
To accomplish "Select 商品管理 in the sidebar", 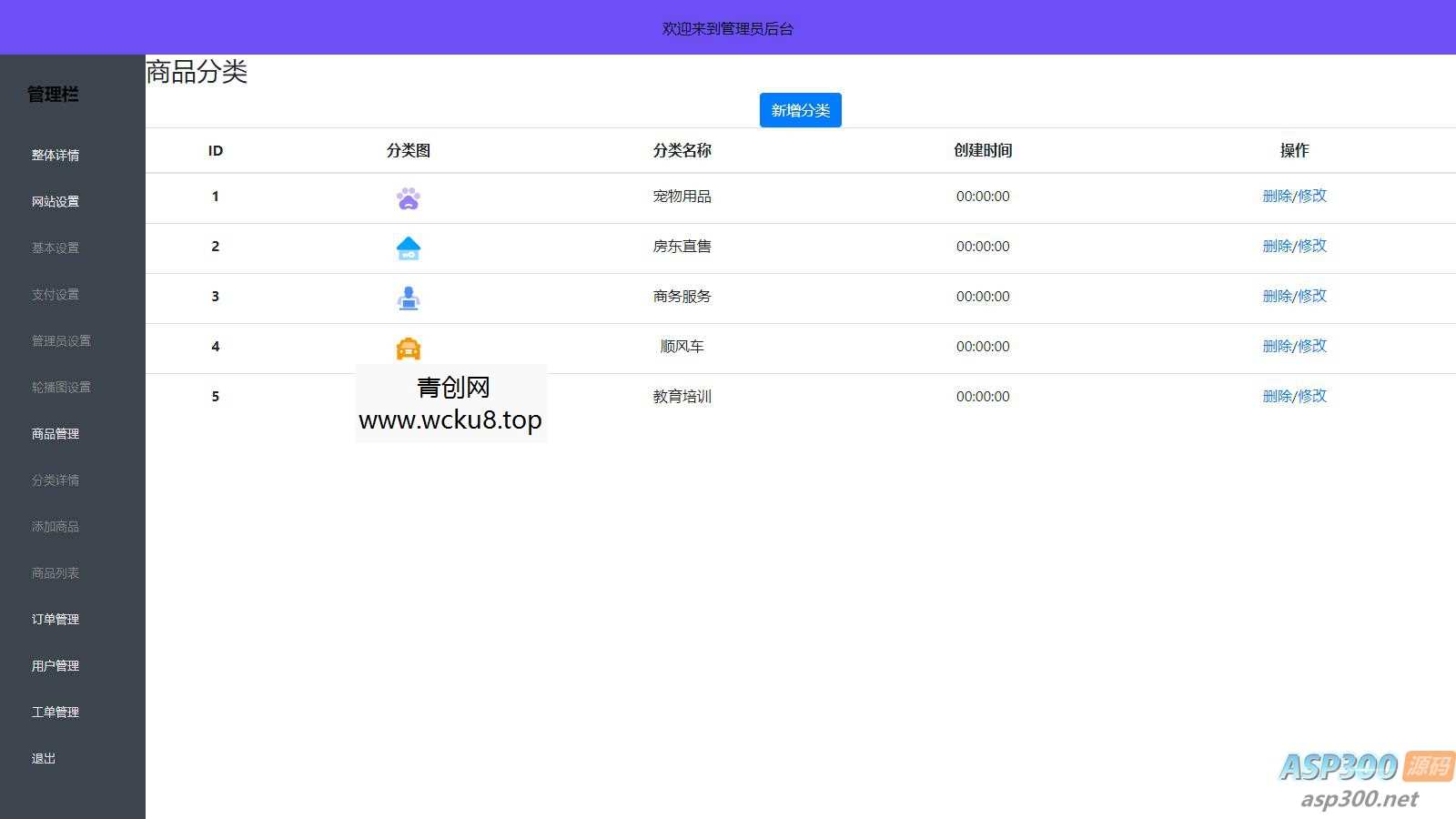I will [55, 433].
